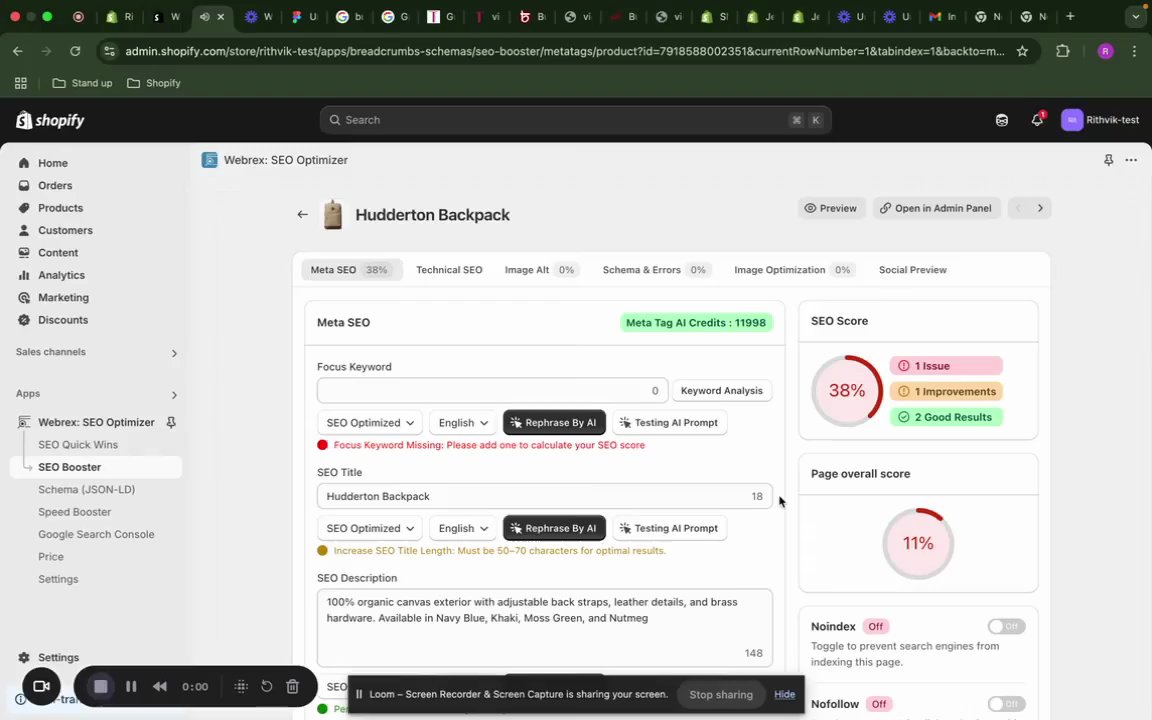Open Products via tag icon

(24, 208)
